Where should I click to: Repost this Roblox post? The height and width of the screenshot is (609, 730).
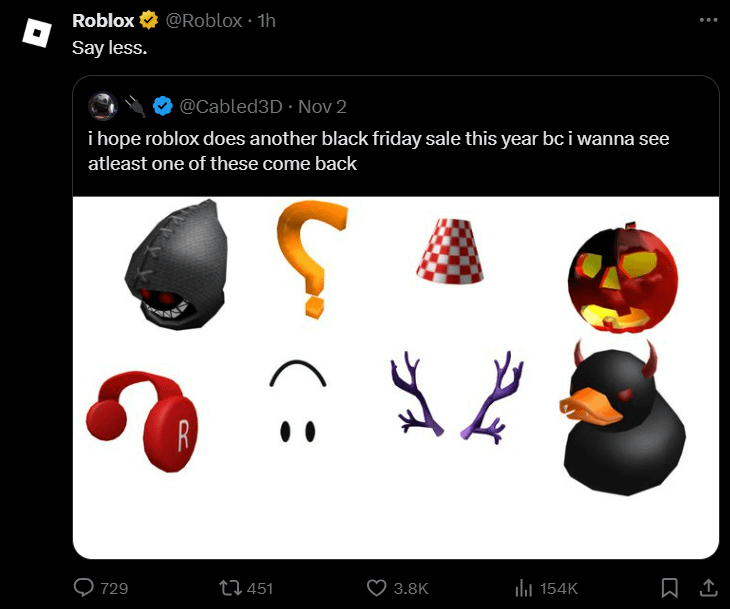pyautogui.click(x=228, y=587)
